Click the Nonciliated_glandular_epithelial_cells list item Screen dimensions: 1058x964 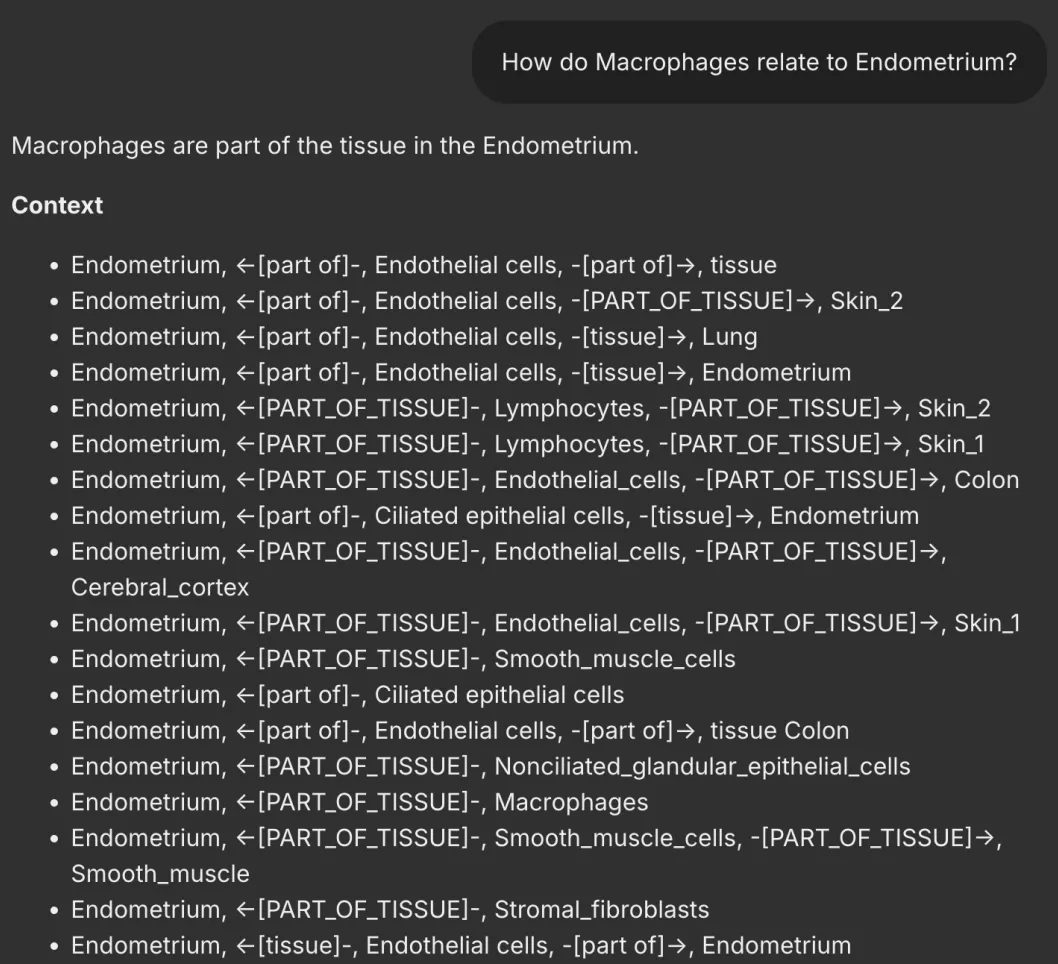coord(490,767)
